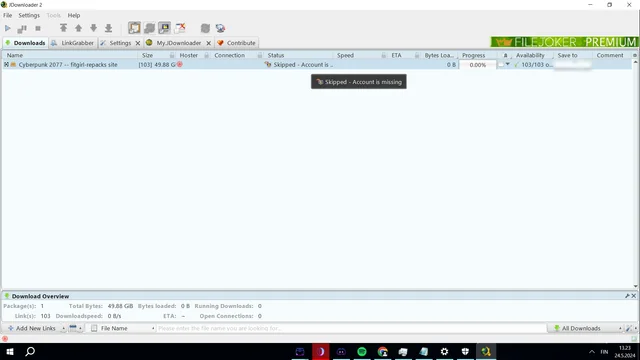Click the reconnect toolbar icon
The image size is (640, 360).
pos(205,28)
